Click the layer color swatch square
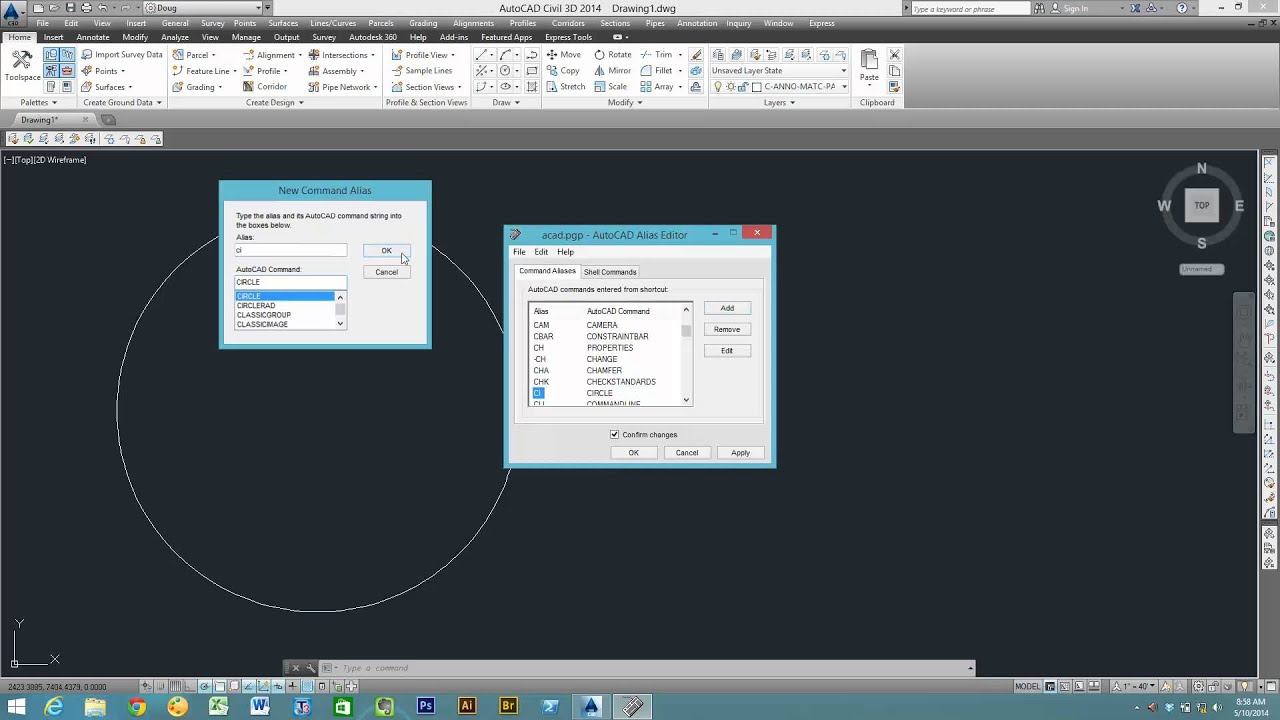The width and height of the screenshot is (1280, 720). (756, 87)
